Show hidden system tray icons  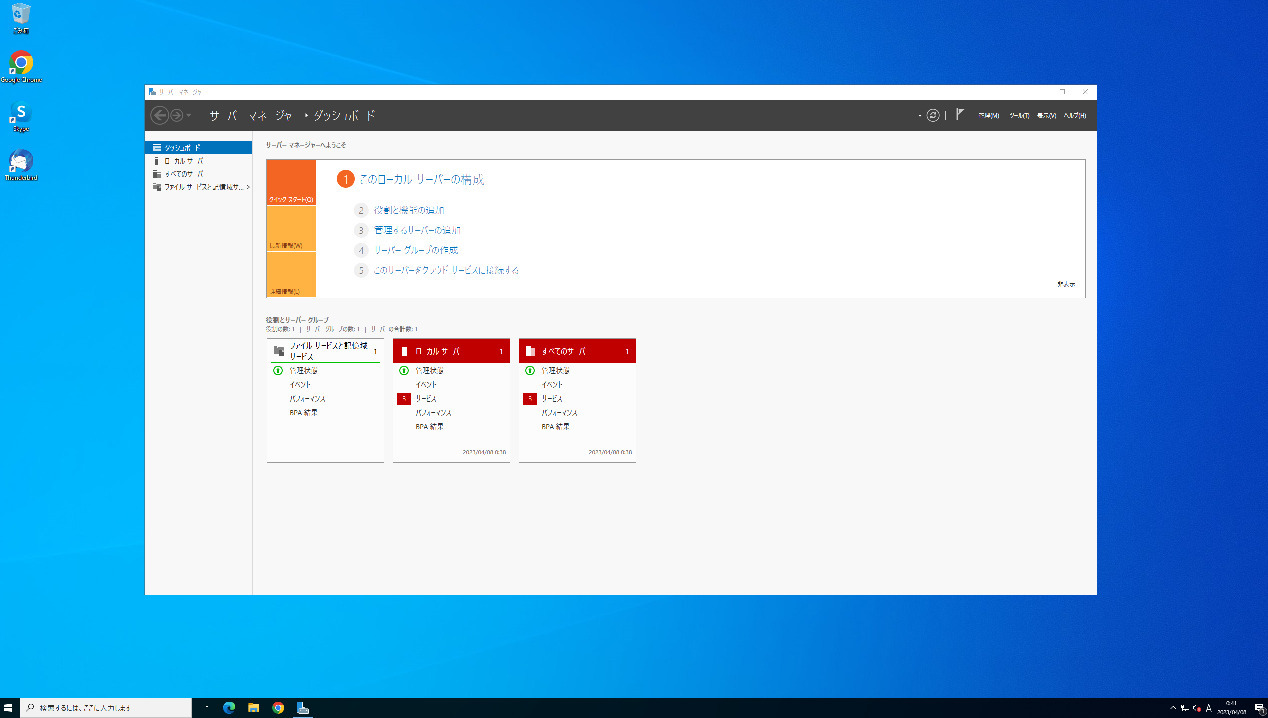pyautogui.click(x=1173, y=708)
